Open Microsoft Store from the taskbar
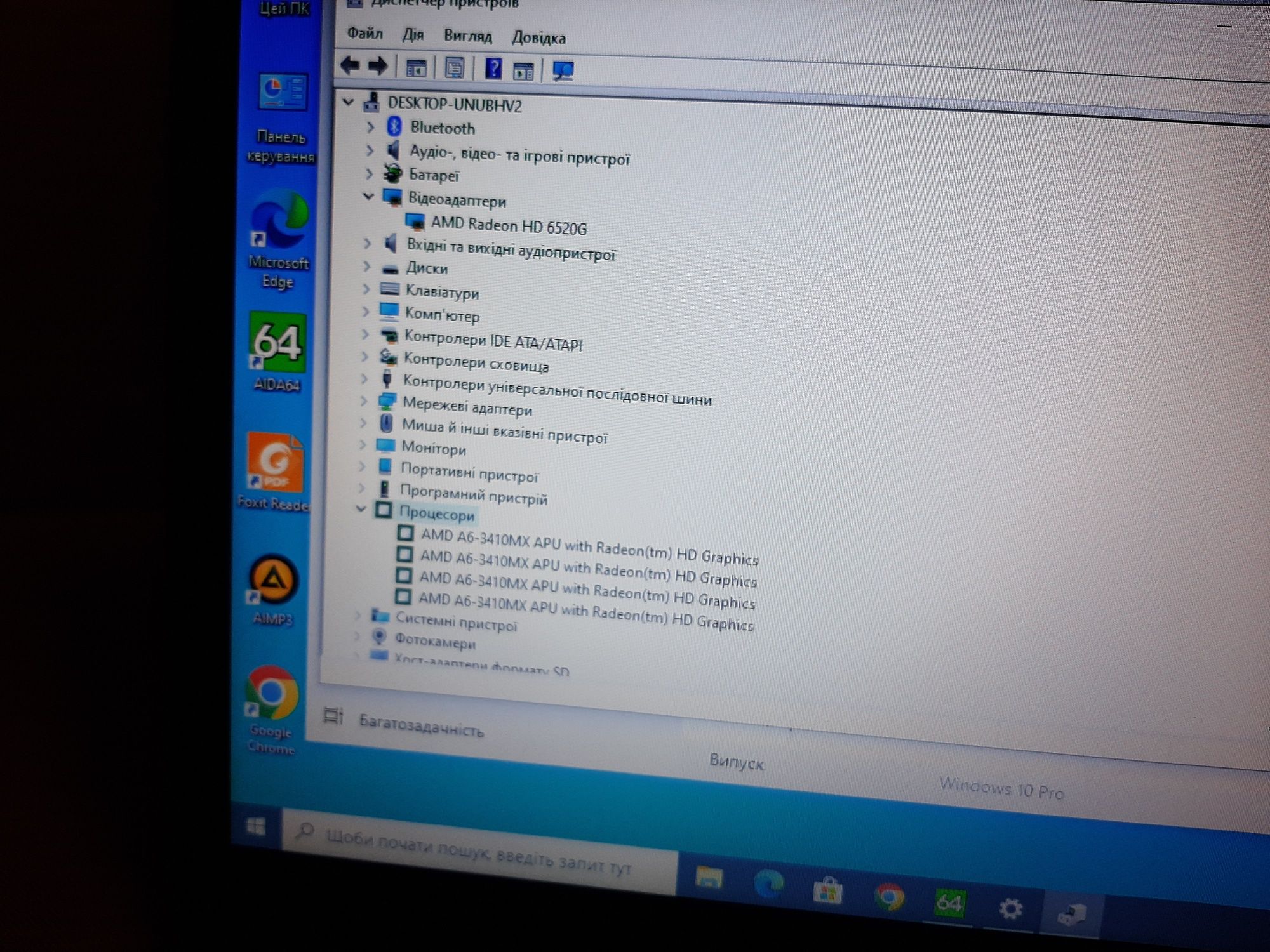The image size is (1270, 952). 828,890
